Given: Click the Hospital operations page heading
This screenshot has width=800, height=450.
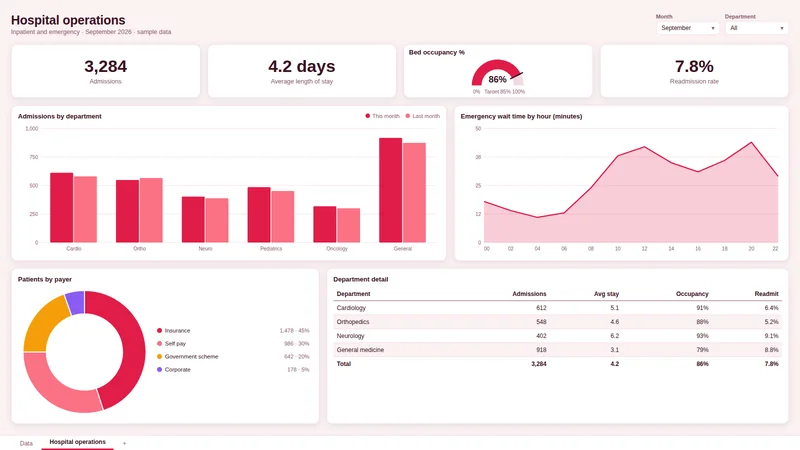Looking at the screenshot, I should coord(68,20).
